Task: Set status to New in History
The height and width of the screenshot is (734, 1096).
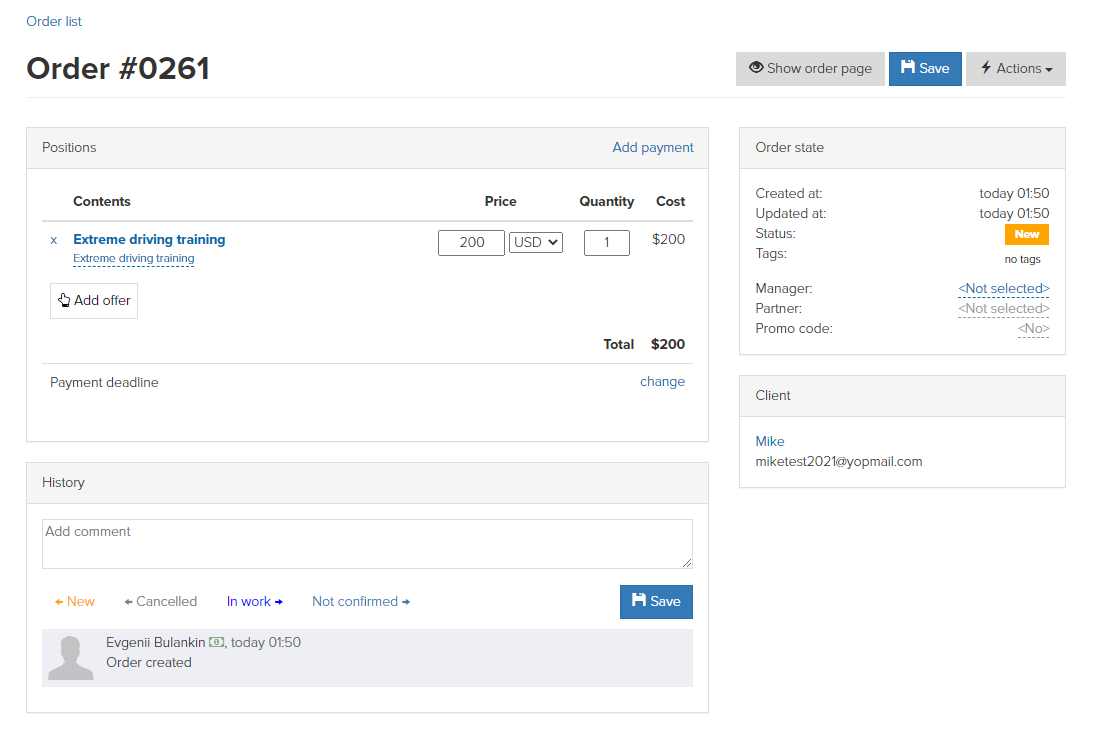Action: [x=75, y=602]
